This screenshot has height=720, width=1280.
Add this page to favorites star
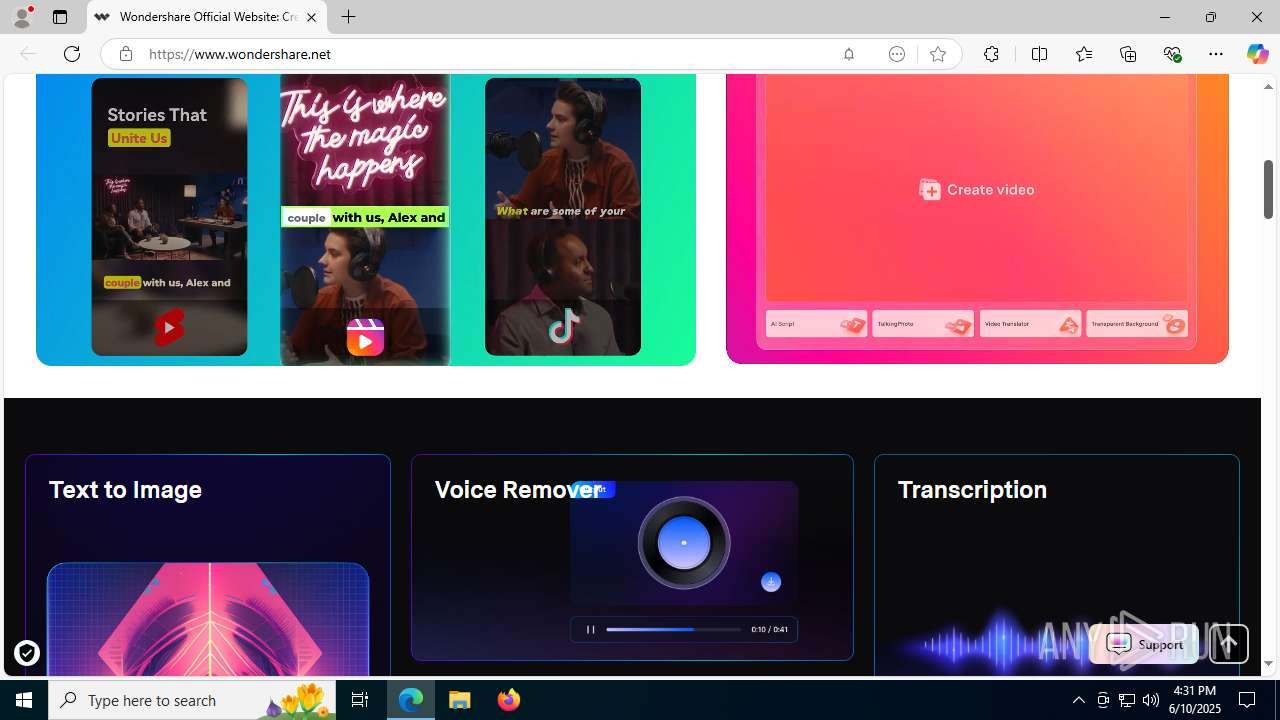click(x=937, y=54)
